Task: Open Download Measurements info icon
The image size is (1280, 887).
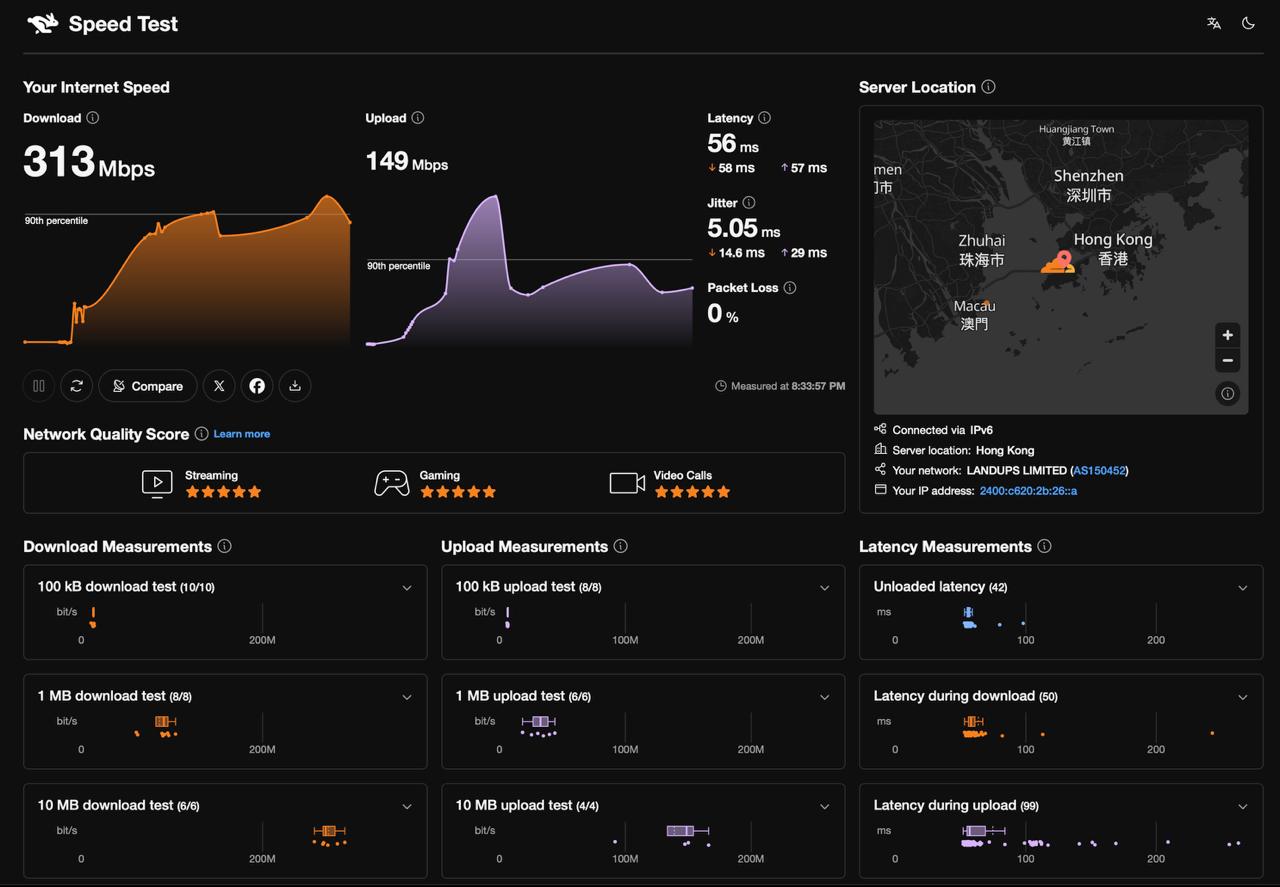Action: [225, 546]
